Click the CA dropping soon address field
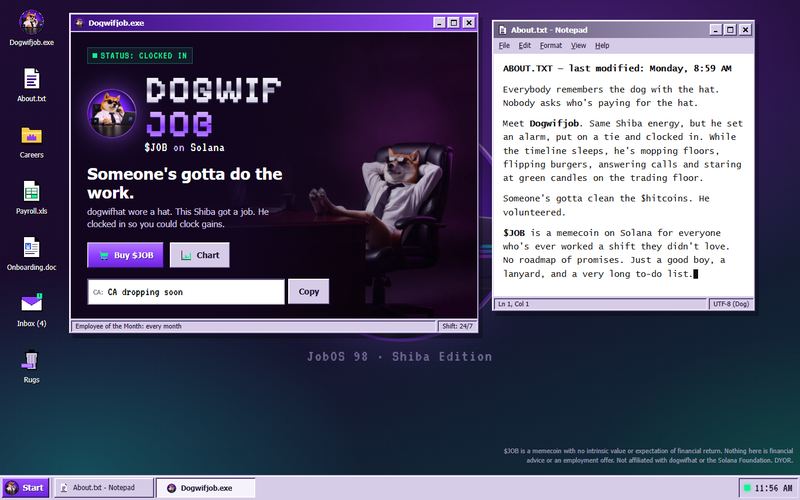This screenshot has height=500, width=800. pos(186,292)
